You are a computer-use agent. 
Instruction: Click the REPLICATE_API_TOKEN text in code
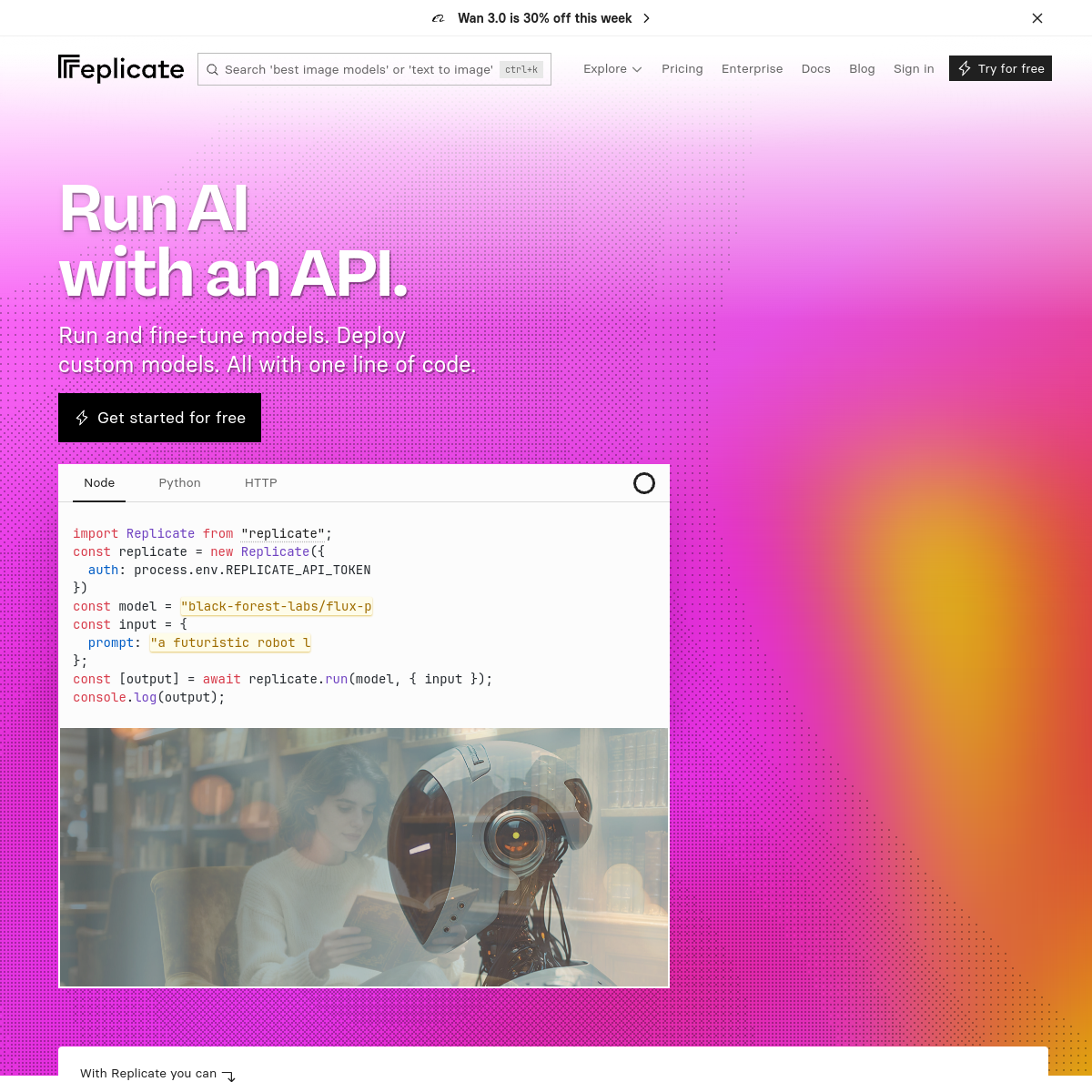298,570
